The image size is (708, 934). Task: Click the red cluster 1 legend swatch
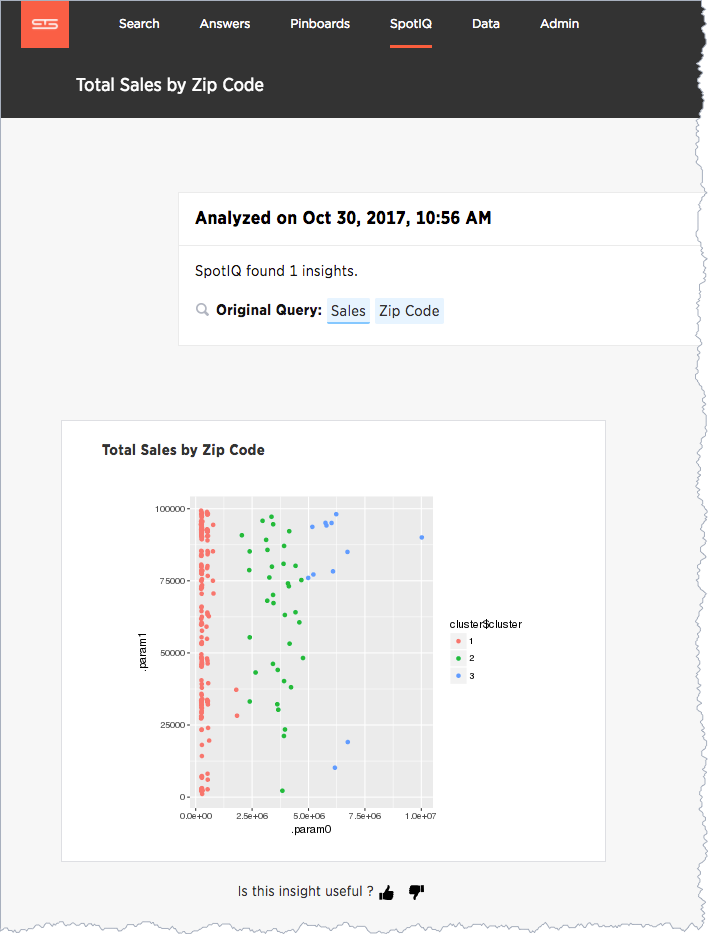458,642
